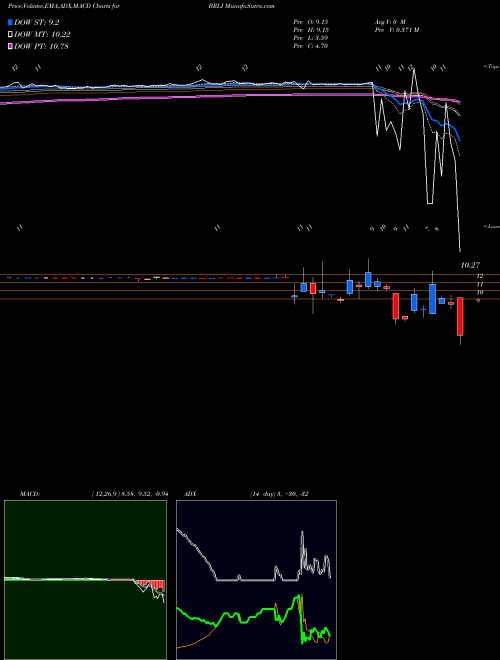Click the 10 price axis label
Viewport: 500px width, 660px height.
point(479,292)
